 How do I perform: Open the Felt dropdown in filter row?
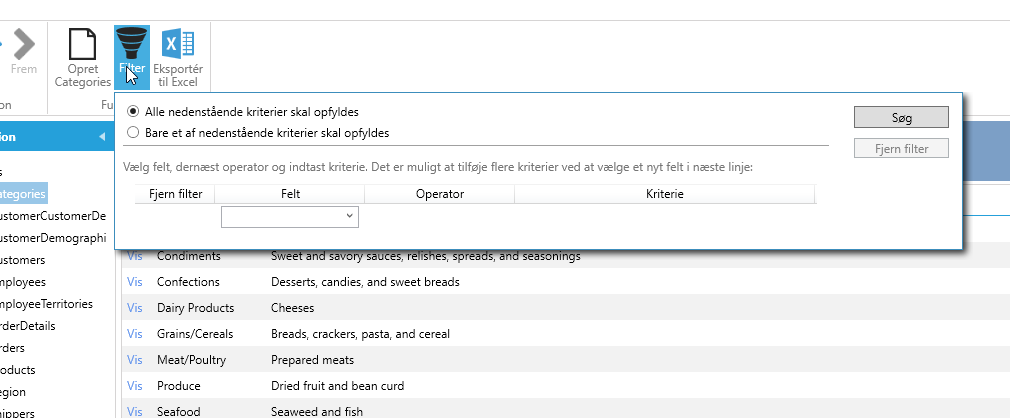(289, 216)
